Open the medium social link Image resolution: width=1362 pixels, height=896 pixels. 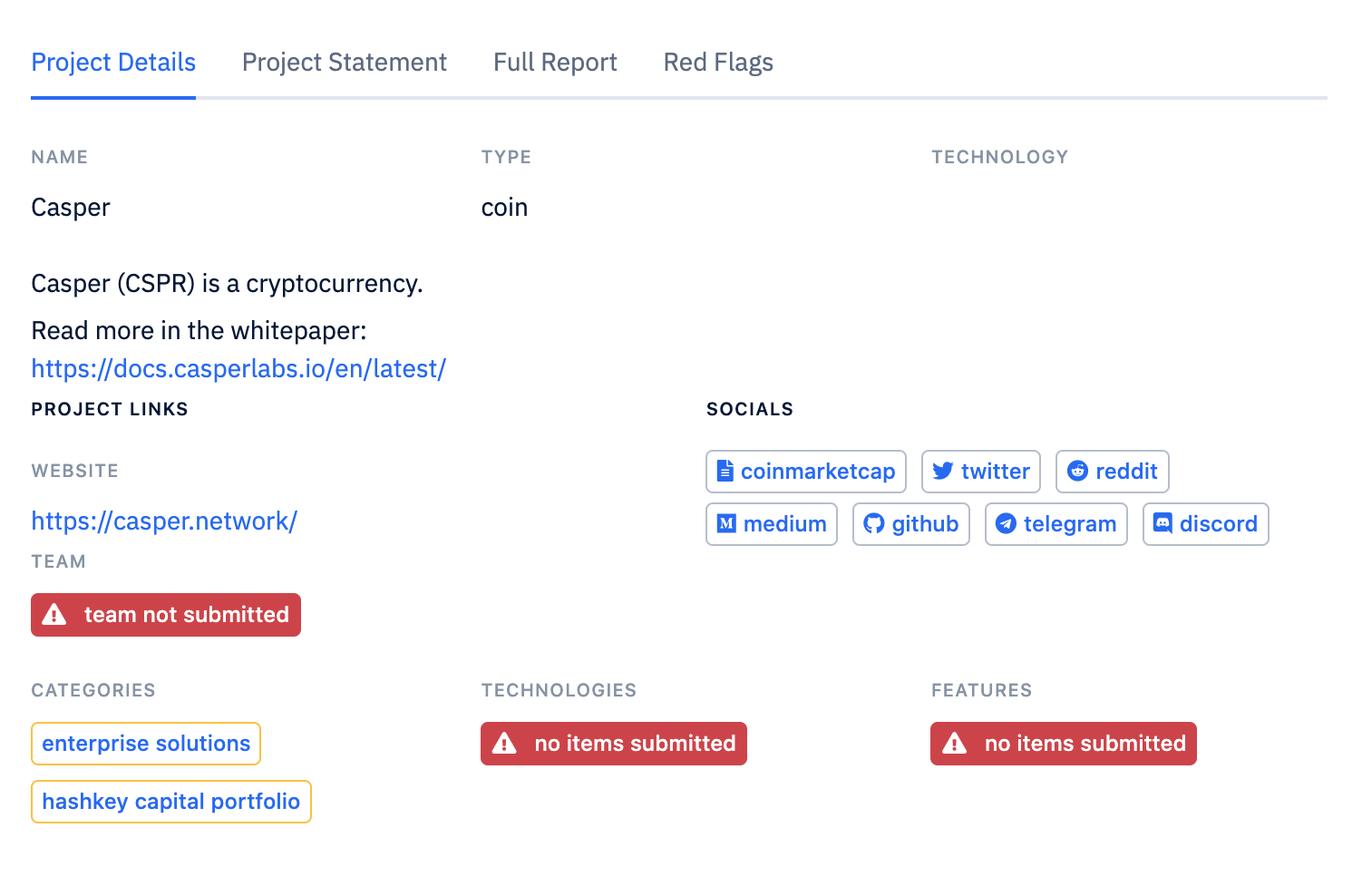772,524
